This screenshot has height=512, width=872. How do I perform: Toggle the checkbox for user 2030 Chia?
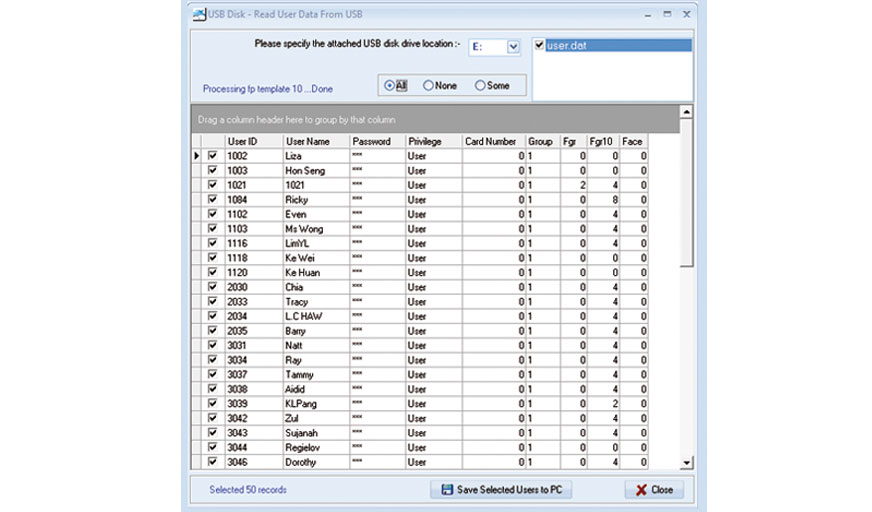212,287
